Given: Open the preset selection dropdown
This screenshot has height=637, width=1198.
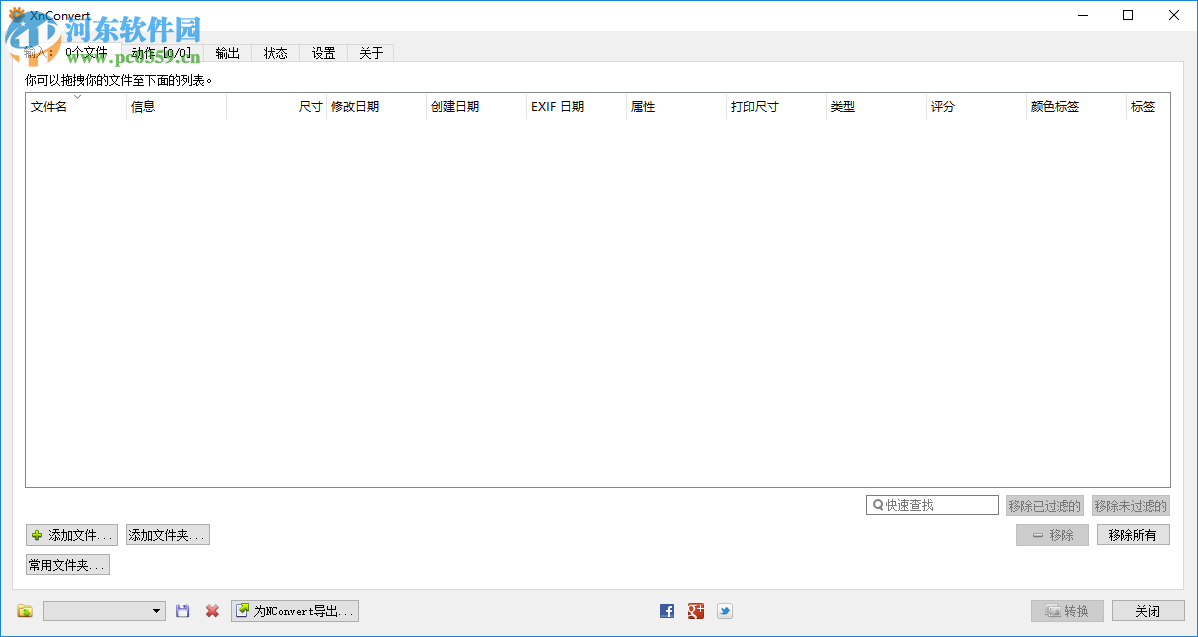Looking at the screenshot, I should [x=158, y=610].
